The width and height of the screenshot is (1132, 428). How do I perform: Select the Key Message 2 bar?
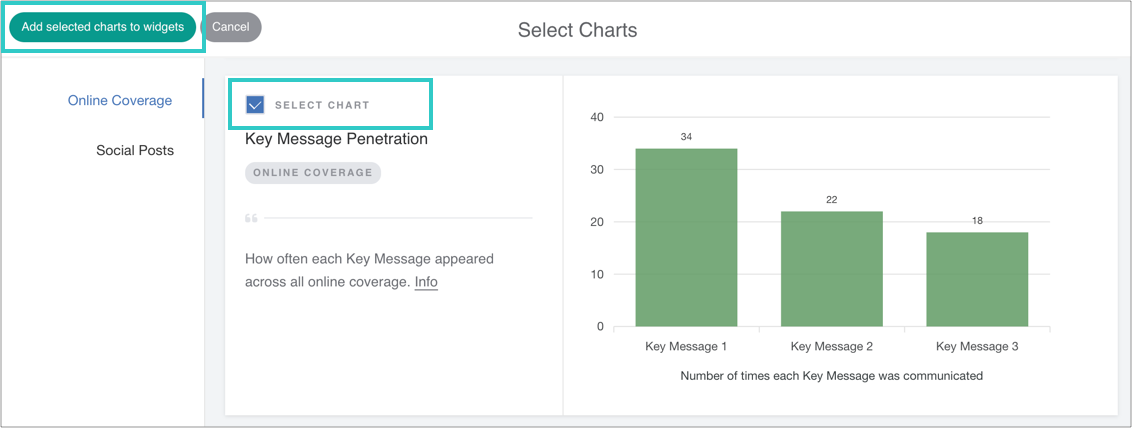[x=831, y=268]
